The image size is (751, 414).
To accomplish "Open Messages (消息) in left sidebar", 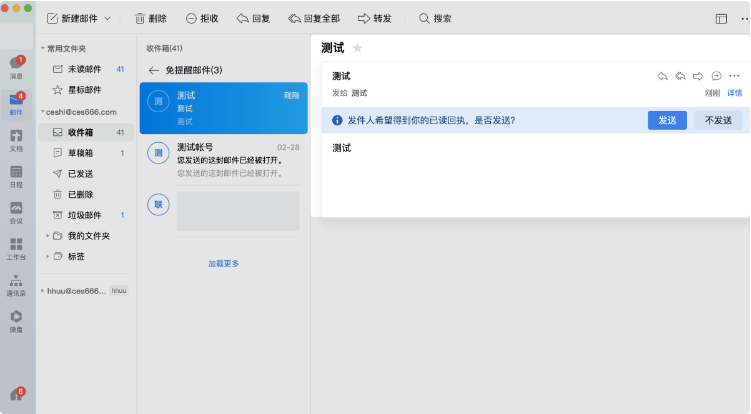I will [16, 67].
